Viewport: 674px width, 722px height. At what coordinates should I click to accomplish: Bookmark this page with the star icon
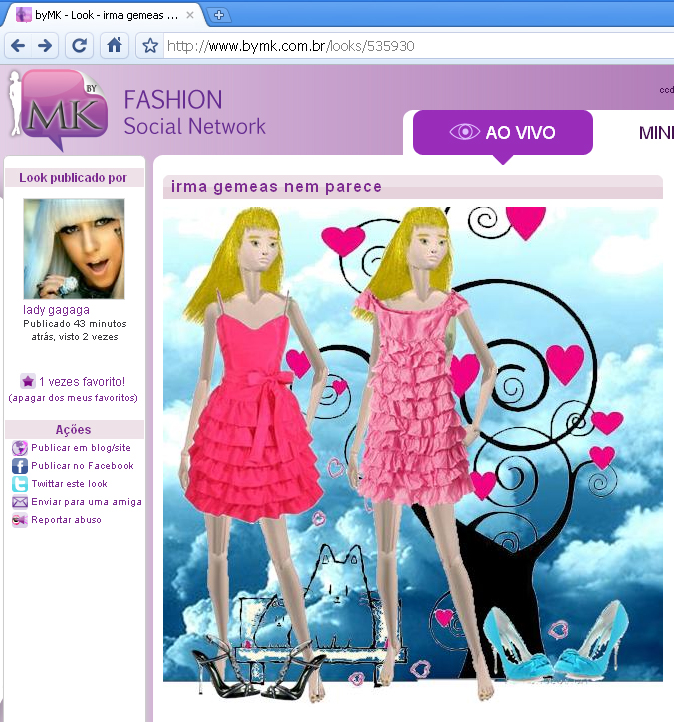point(150,46)
